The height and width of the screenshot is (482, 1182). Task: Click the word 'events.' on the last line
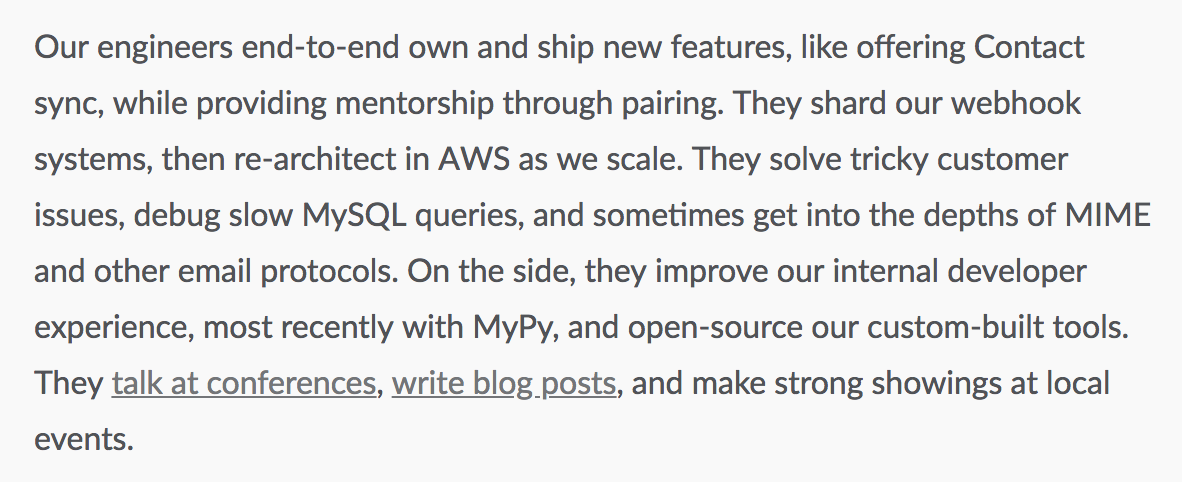84,440
